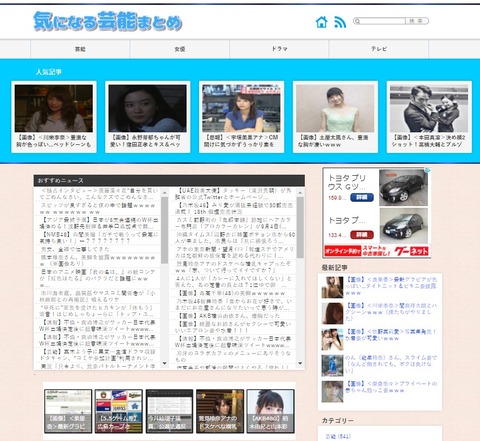Open the 【NMB48】 news item
480x441 pixels.
click(99, 238)
